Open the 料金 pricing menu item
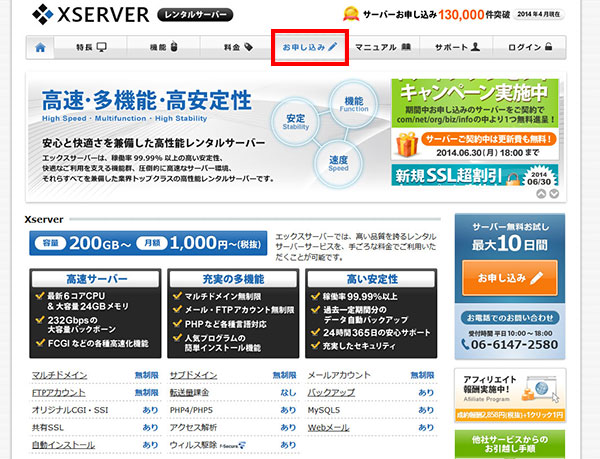Image resolution: width=600 pixels, height=459 pixels. click(238, 47)
